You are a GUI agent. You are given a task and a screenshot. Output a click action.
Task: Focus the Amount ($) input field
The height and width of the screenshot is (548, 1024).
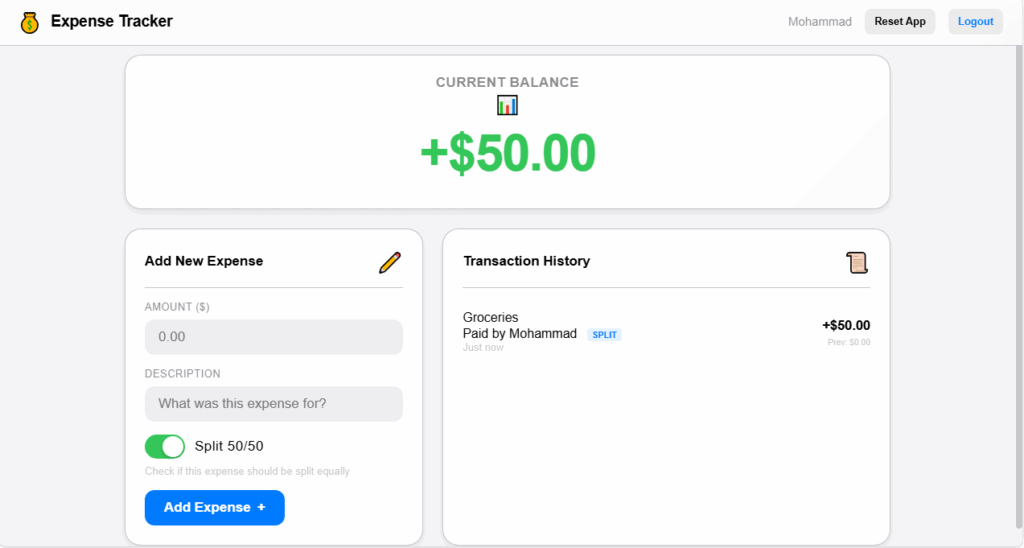(273, 337)
